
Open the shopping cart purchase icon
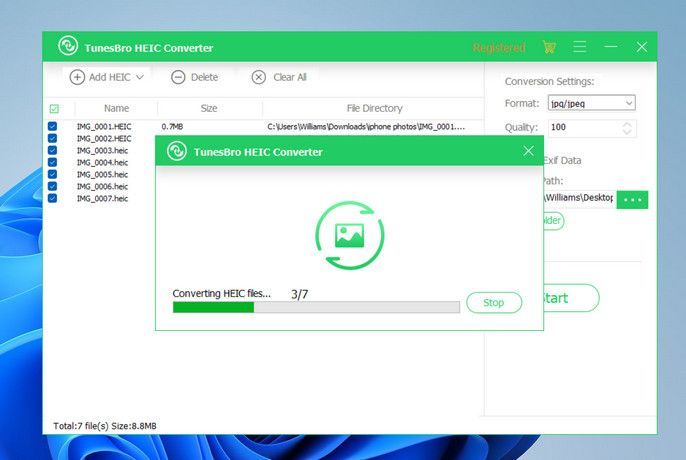[549, 47]
